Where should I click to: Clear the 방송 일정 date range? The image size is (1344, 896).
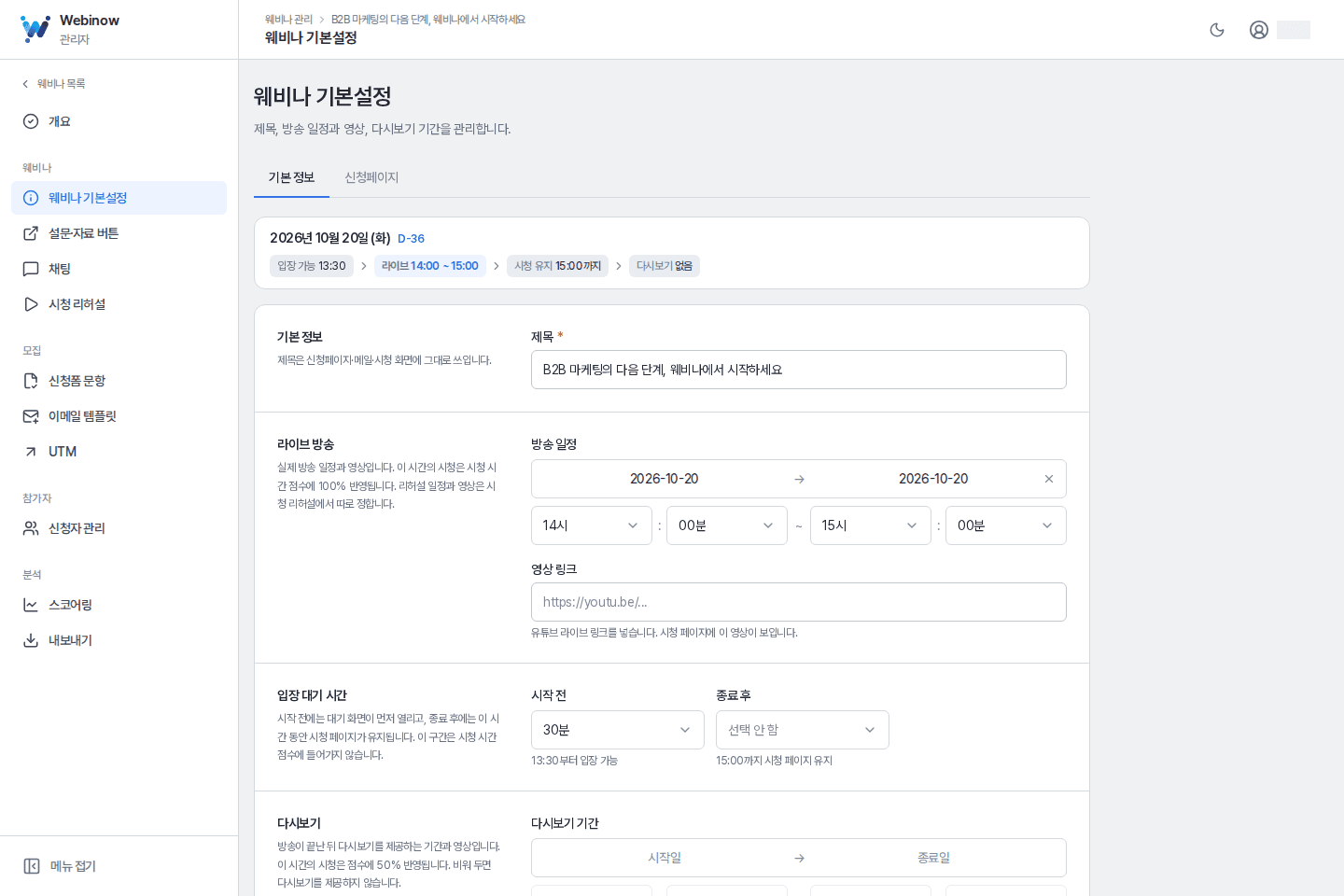click(1049, 479)
